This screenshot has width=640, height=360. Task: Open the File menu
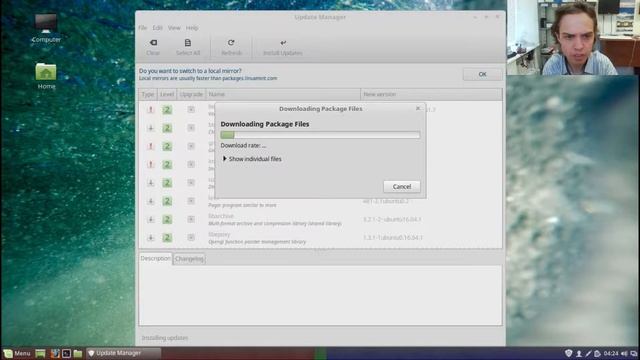pyautogui.click(x=142, y=28)
